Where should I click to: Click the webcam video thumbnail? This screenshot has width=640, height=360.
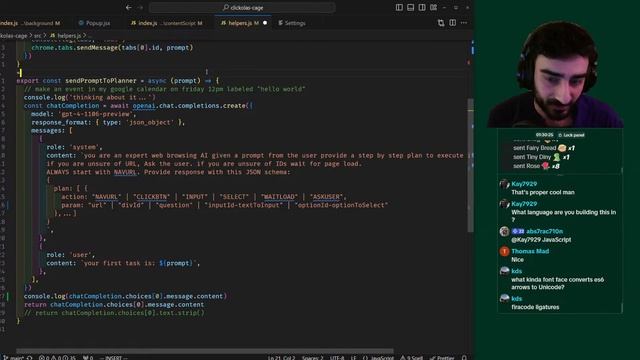point(555,74)
